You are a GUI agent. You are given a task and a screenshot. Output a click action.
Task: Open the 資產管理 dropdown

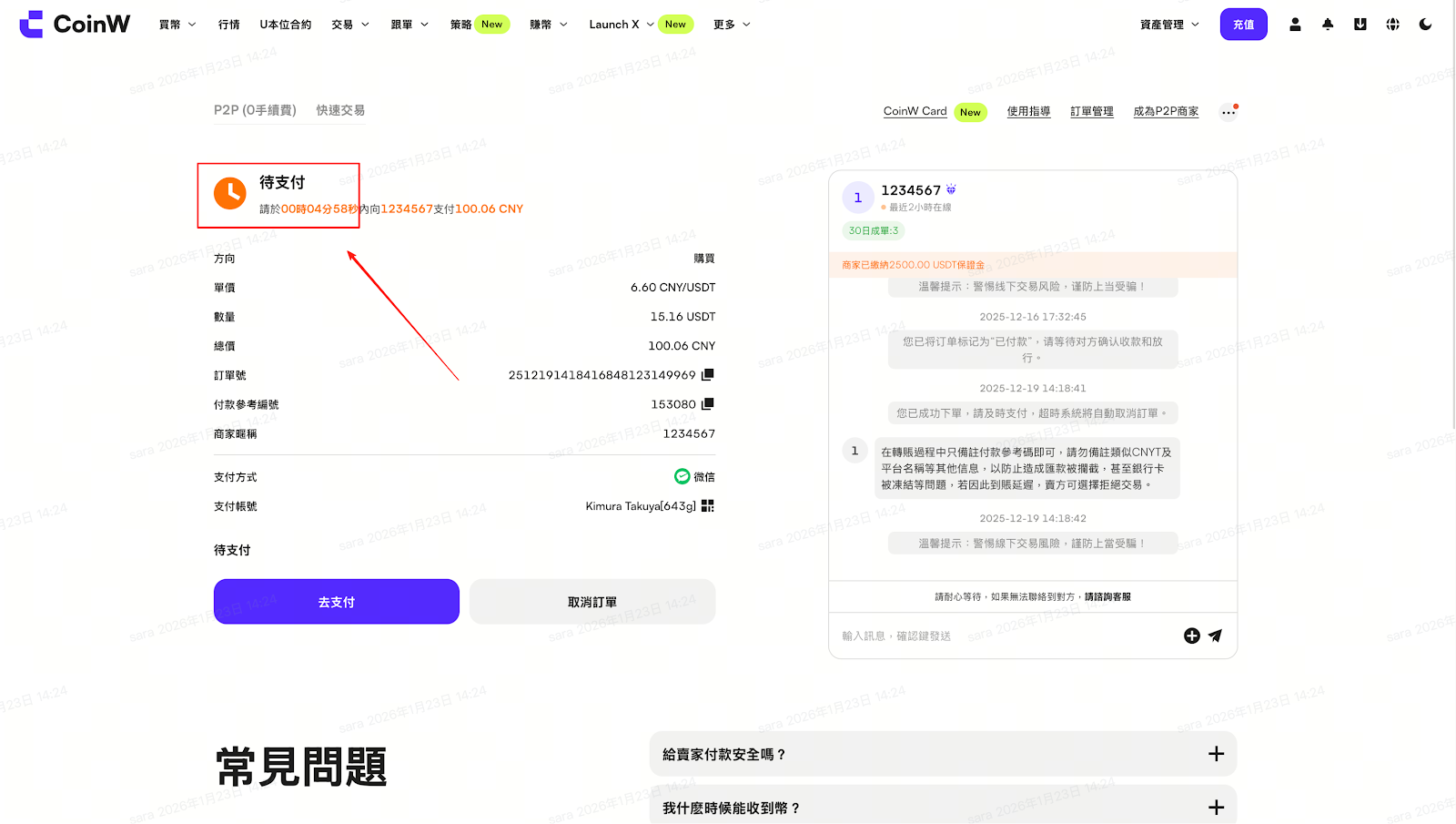[1169, 25]
